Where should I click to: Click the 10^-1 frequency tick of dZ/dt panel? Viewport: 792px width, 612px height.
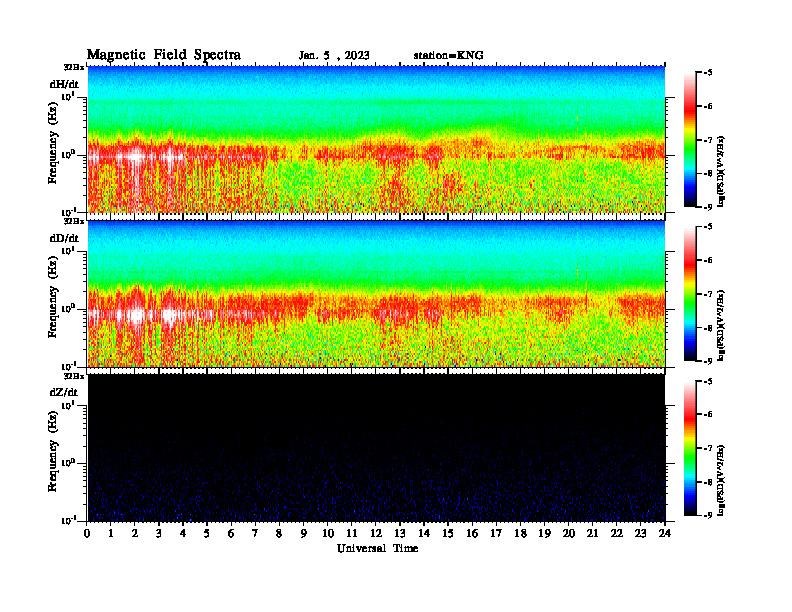click(x=69, y=520)
